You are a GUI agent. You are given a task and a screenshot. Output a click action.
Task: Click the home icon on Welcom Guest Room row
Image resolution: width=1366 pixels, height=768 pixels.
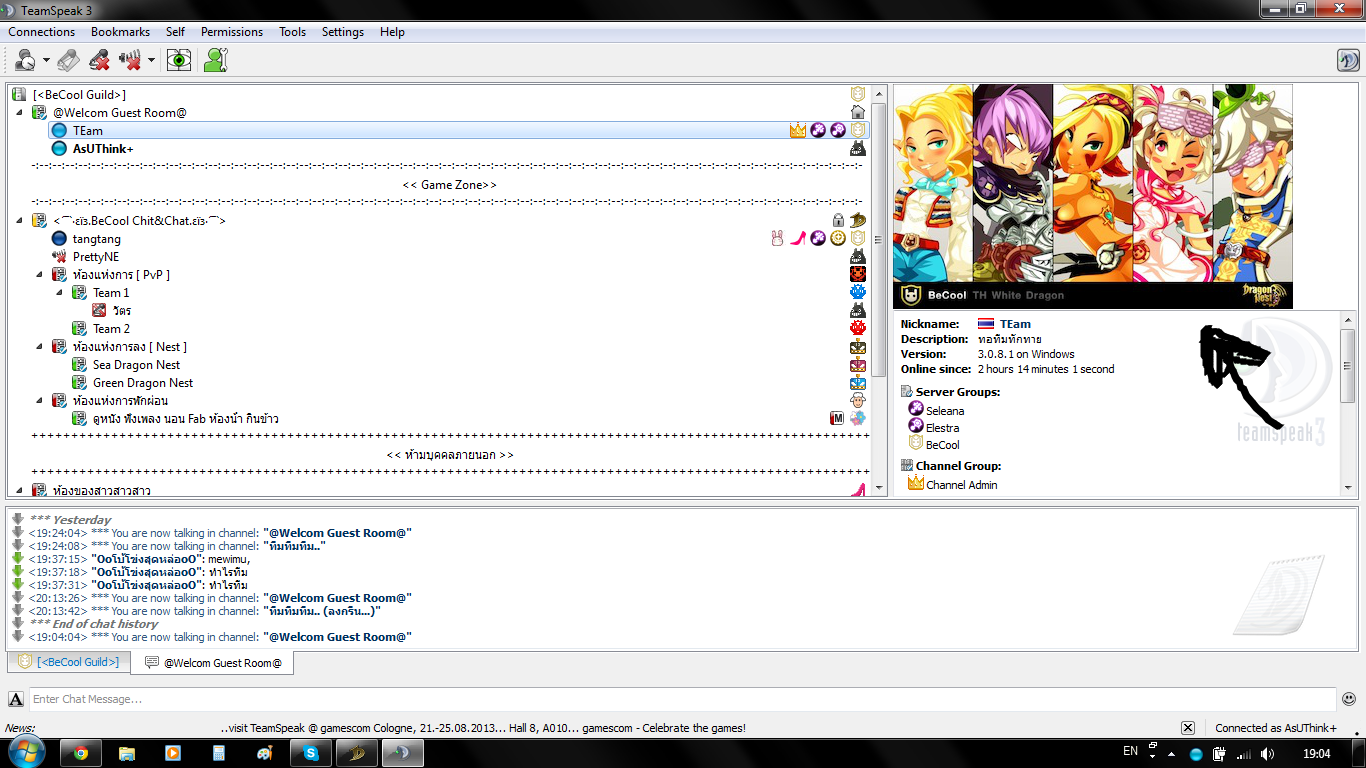tap(858, 113)
